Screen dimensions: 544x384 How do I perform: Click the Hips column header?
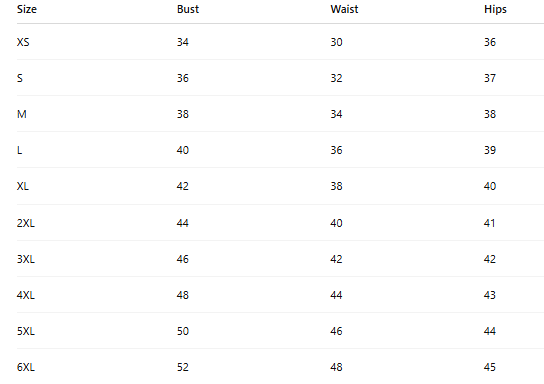[495, 9]
